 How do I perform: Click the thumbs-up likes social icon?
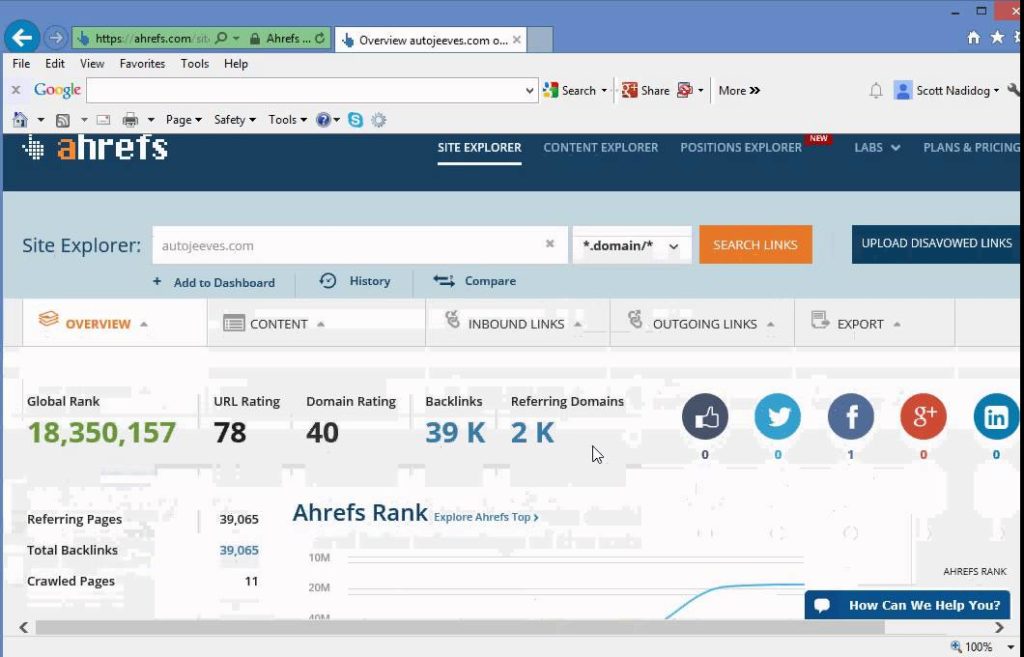pyautogui.click(x=705, y=416)
